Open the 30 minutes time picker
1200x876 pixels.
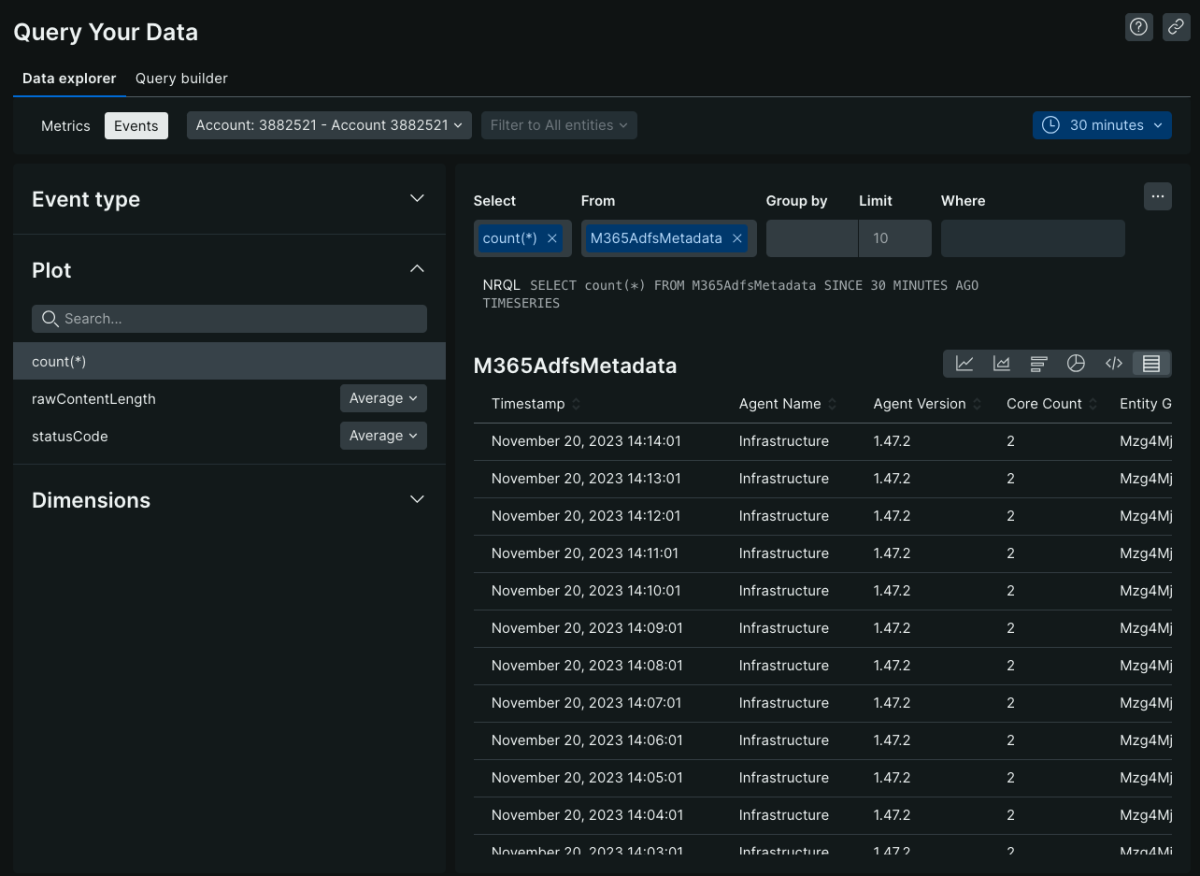pyautogui.click(x=1102, y=126)
